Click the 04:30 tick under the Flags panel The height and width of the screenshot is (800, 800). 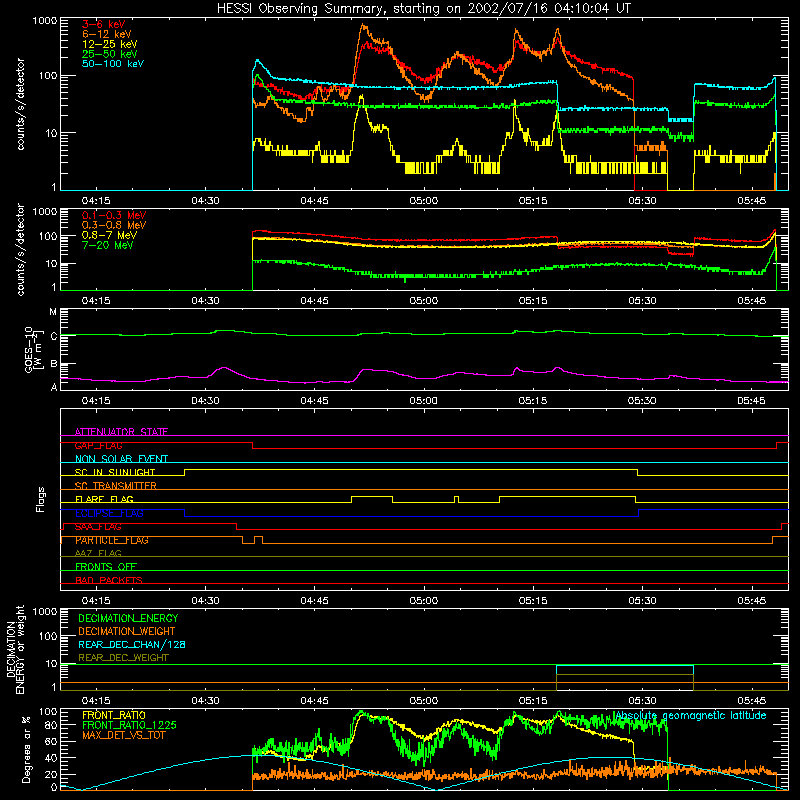click(205, 601)
